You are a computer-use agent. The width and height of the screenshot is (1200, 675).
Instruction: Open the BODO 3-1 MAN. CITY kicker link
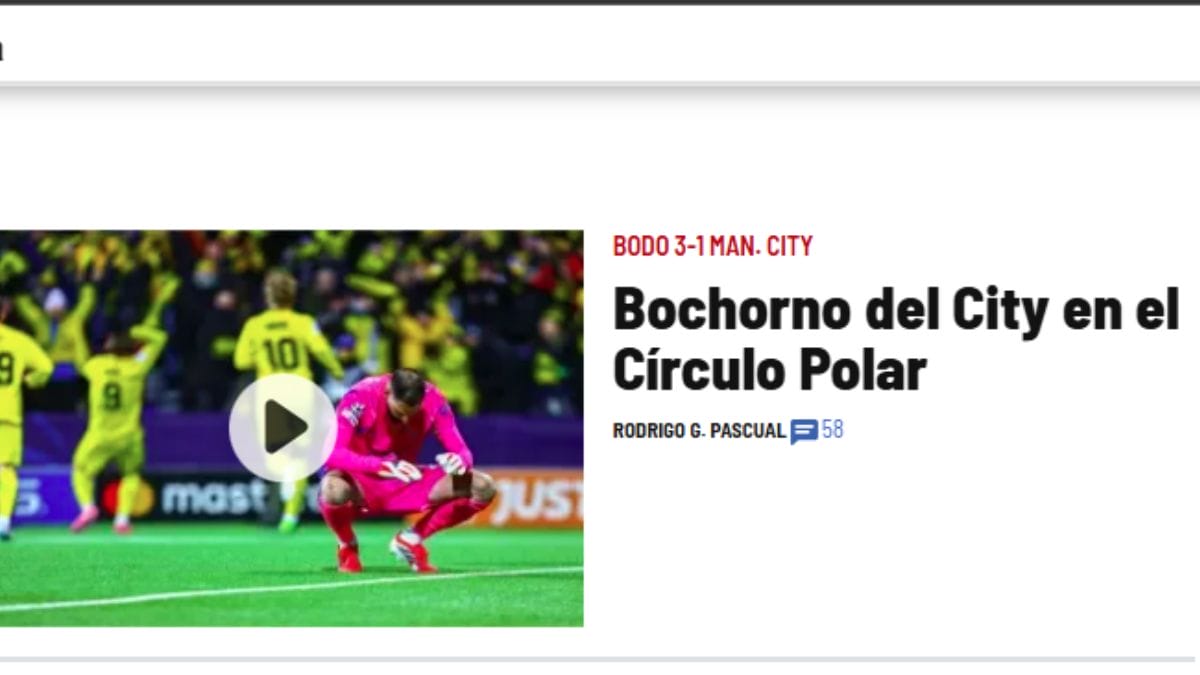point(713,246)
